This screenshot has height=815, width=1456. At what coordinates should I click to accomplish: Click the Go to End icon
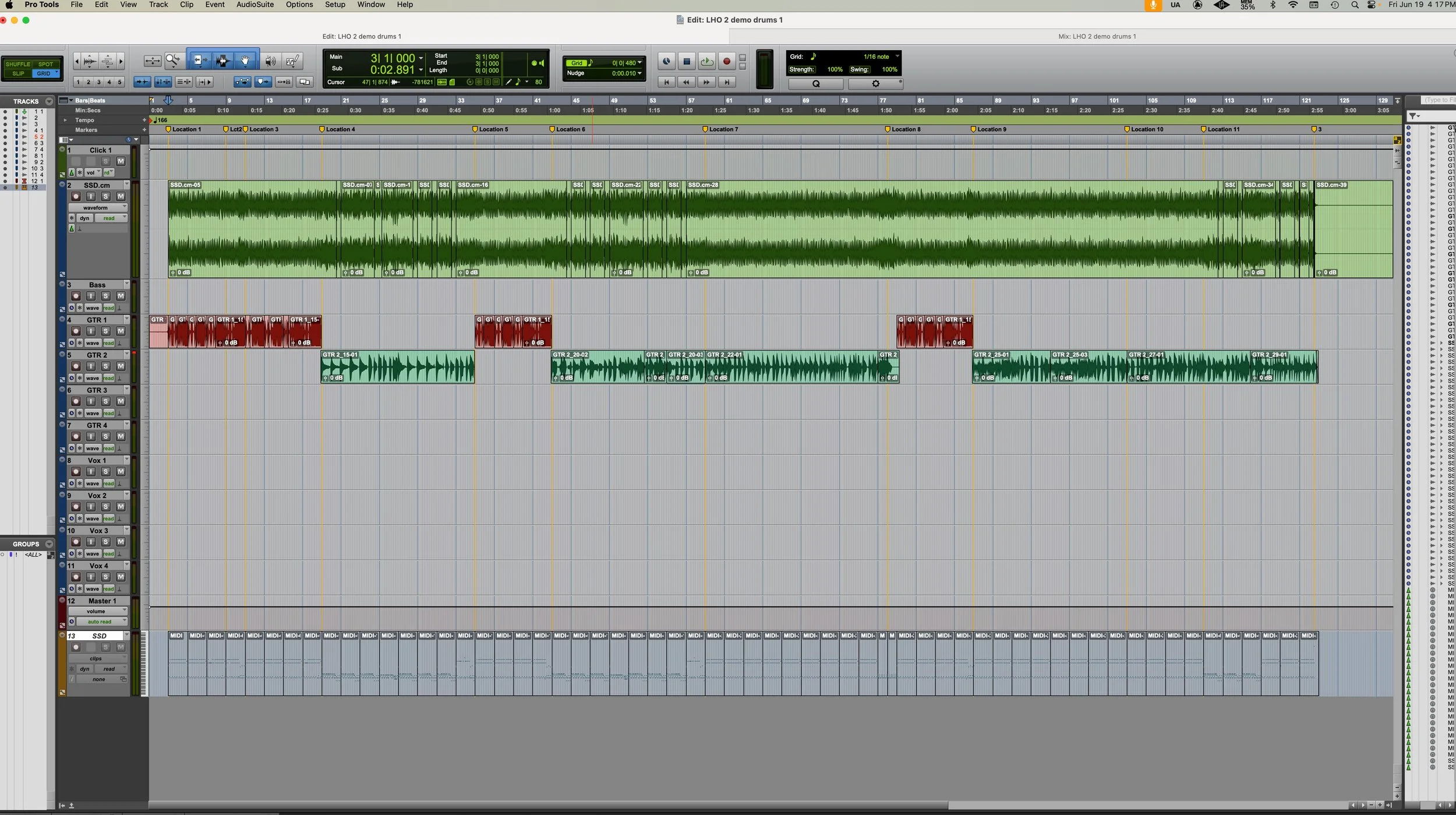point(726,82)
